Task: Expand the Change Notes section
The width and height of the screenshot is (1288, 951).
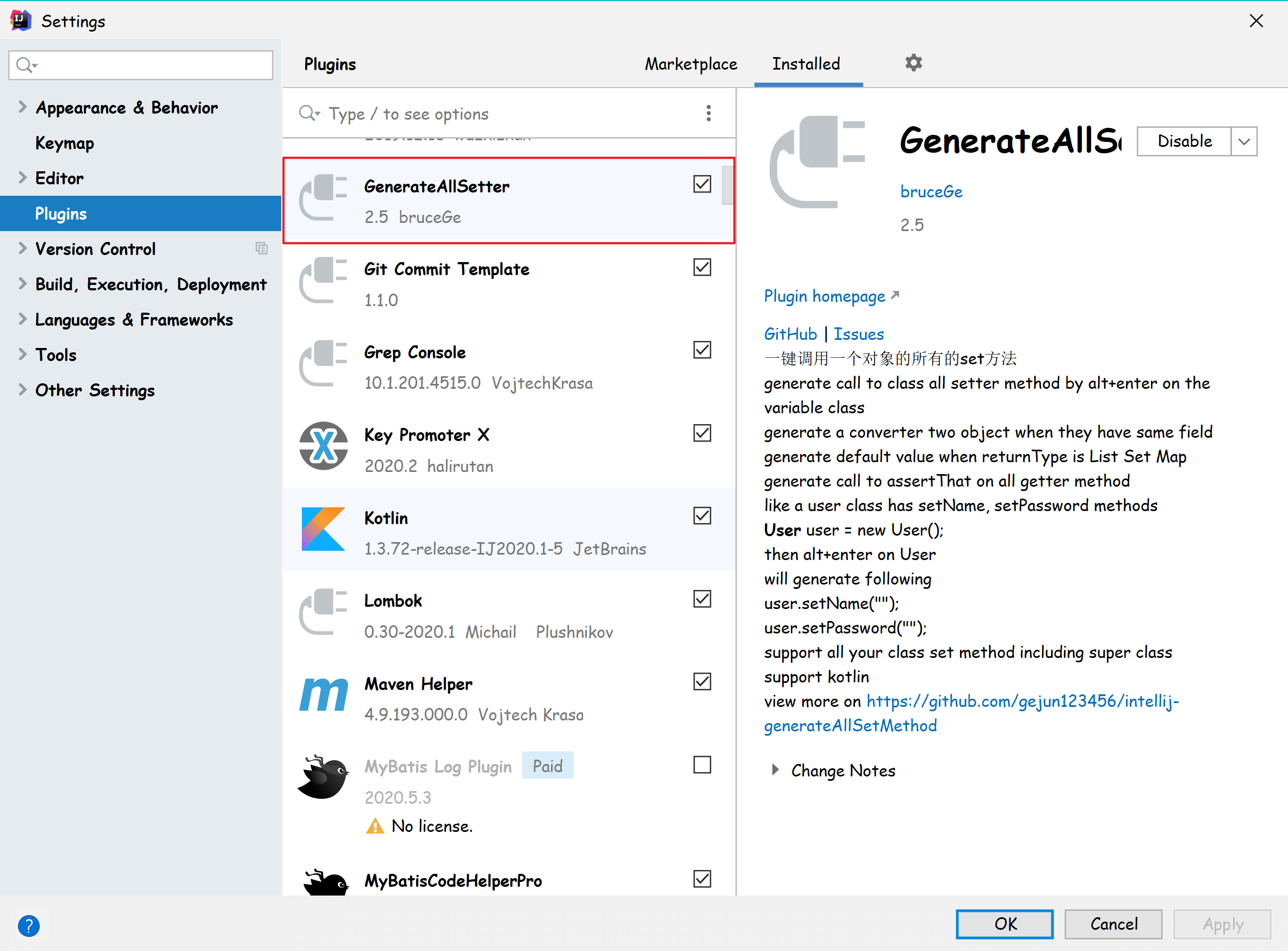Action: (x=775, y=770)
